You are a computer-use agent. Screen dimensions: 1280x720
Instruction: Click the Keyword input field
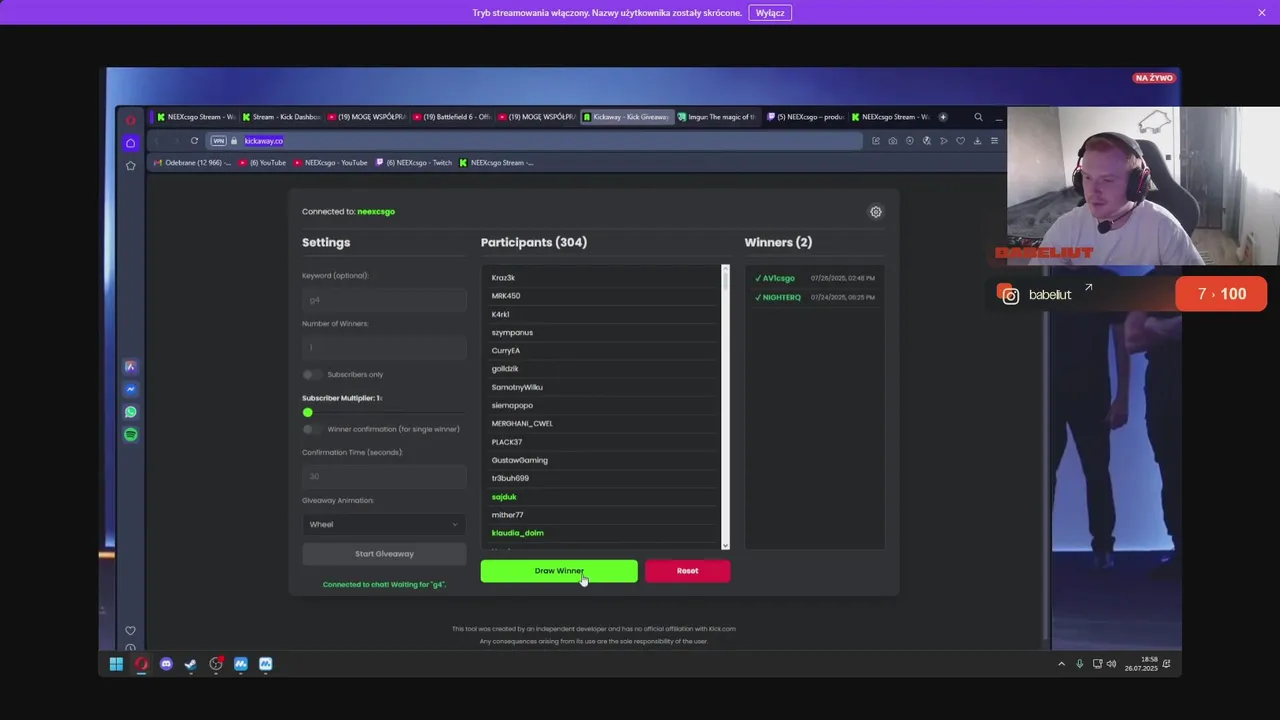(384, 300)
